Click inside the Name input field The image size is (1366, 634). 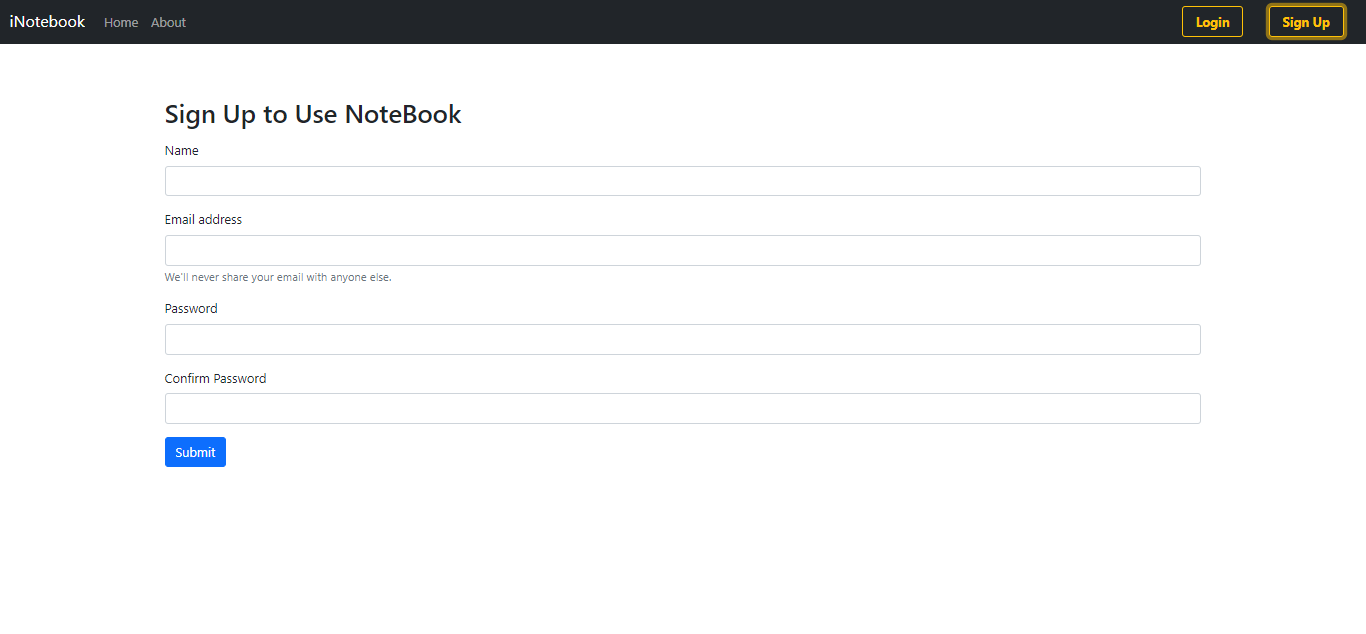(x=682, y=180)
